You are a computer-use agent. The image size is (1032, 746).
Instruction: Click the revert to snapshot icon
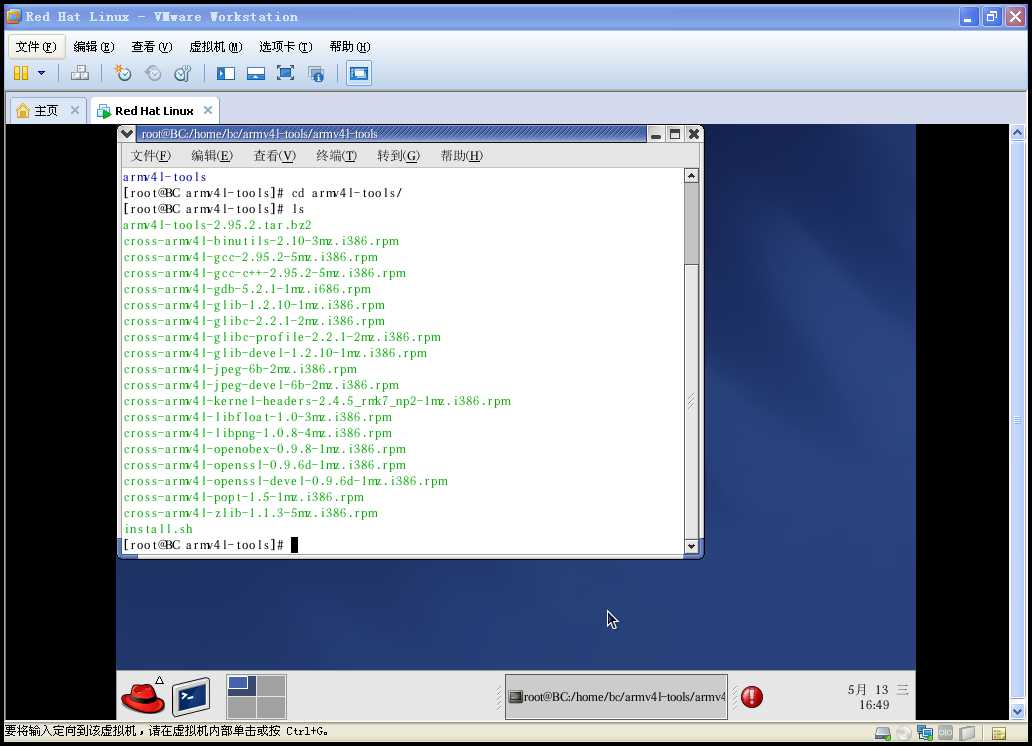[153, 73]
